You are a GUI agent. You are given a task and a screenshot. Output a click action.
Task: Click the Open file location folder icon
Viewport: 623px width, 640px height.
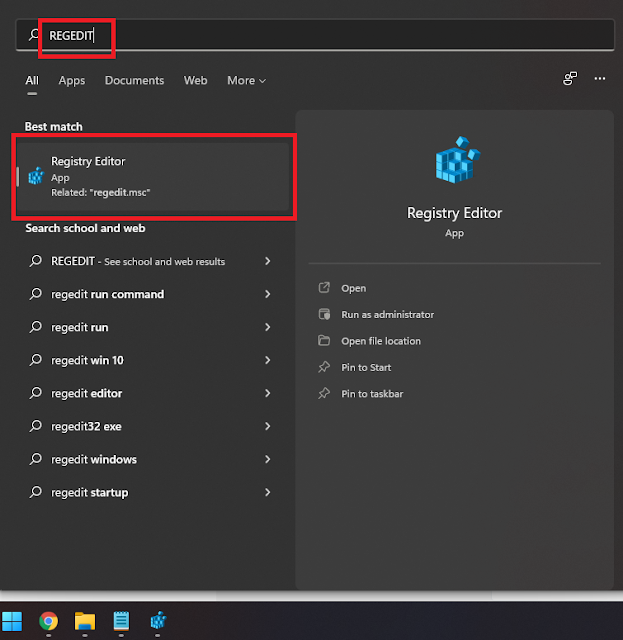(x=324, y=340)
